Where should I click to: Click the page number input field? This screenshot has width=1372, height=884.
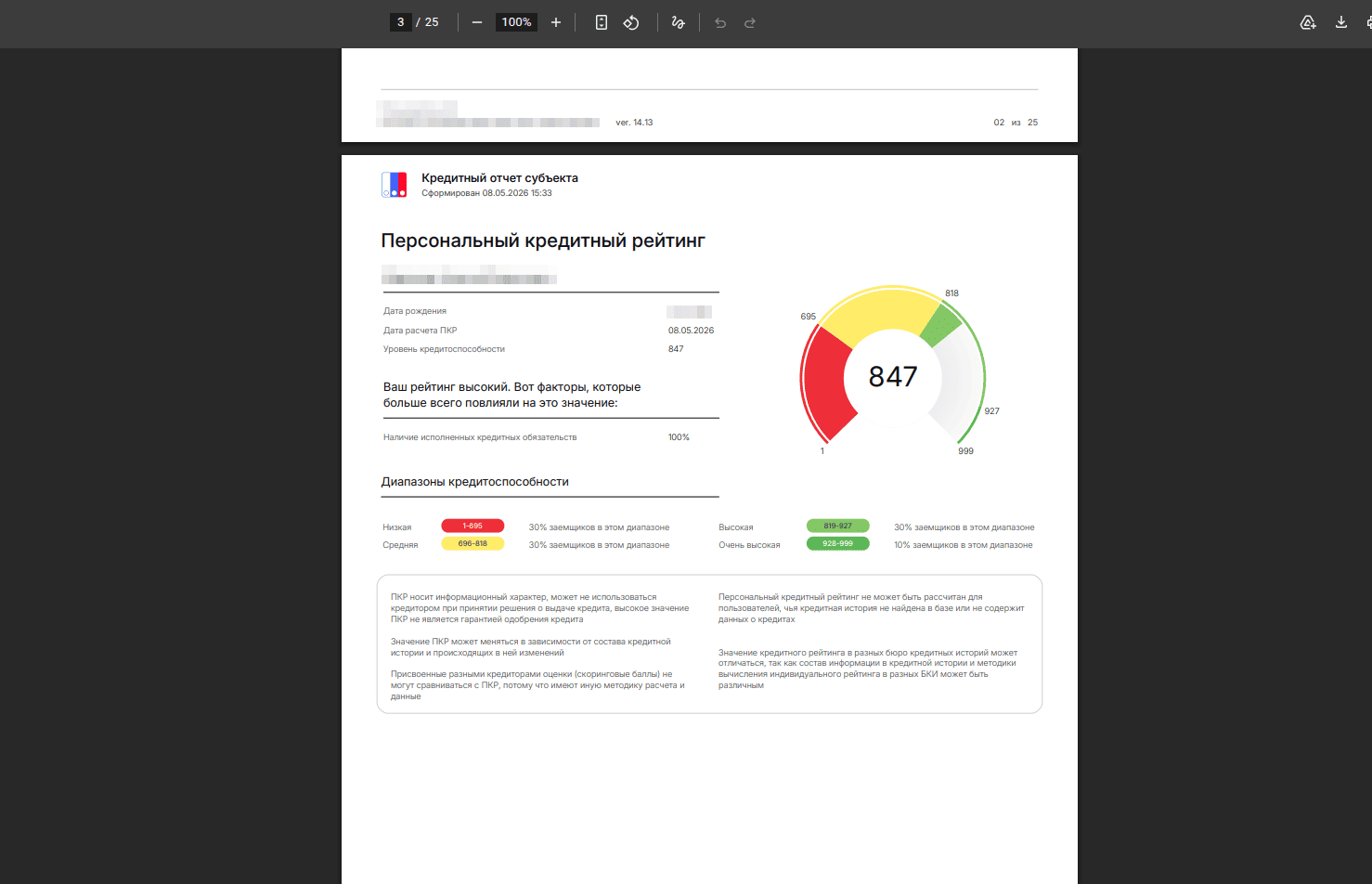pyautogui.click(x=400, y=22)
